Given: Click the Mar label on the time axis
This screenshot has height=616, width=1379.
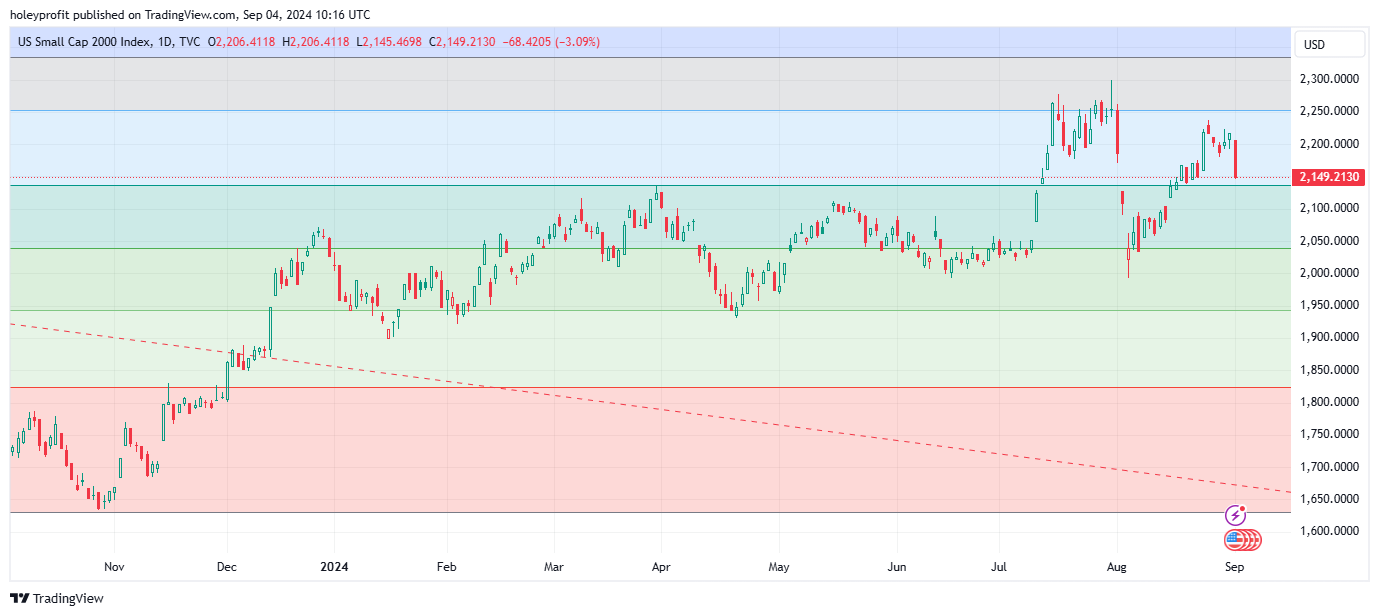Looking at the screenshot, I should [554, 567].
